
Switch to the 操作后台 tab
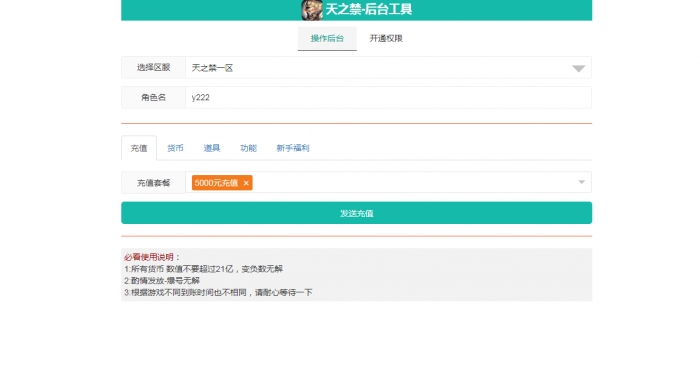(x=327, y=38)
